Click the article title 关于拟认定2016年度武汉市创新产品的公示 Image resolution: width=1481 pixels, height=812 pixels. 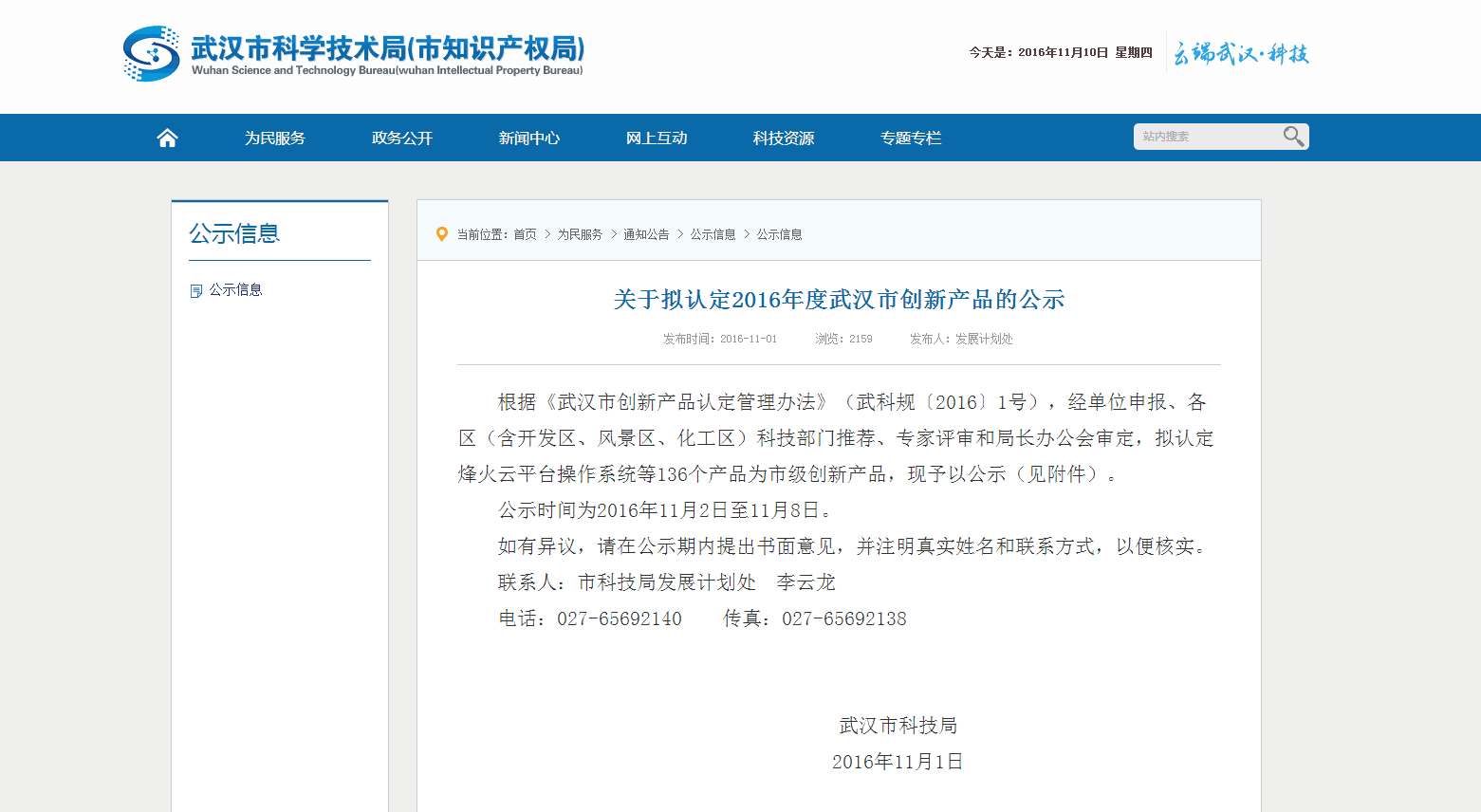pyautogui.click(x=839, y=300)
